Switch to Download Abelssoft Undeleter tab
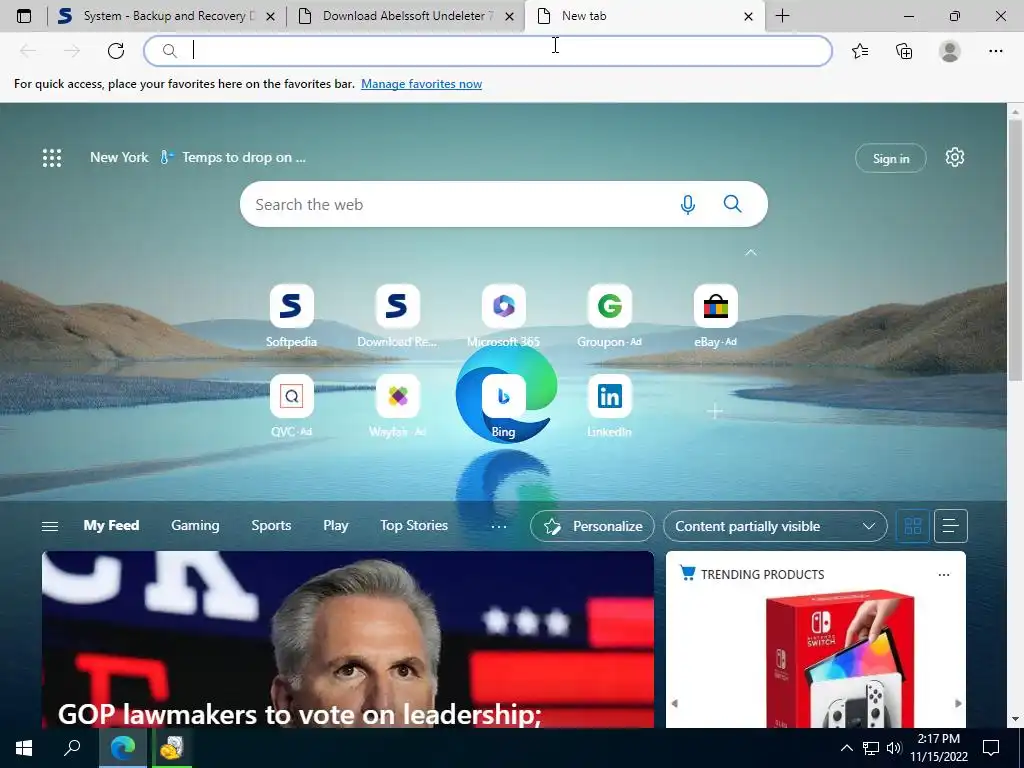The image size is (1024, 768). [405, 16]
